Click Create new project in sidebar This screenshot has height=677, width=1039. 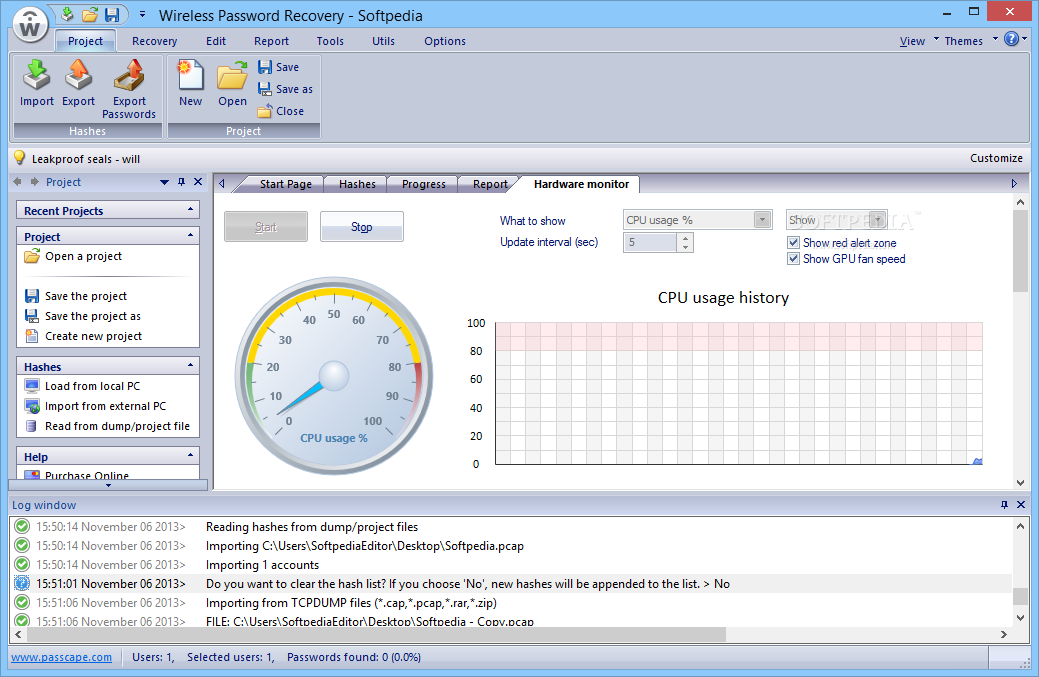tap(83, 336)
